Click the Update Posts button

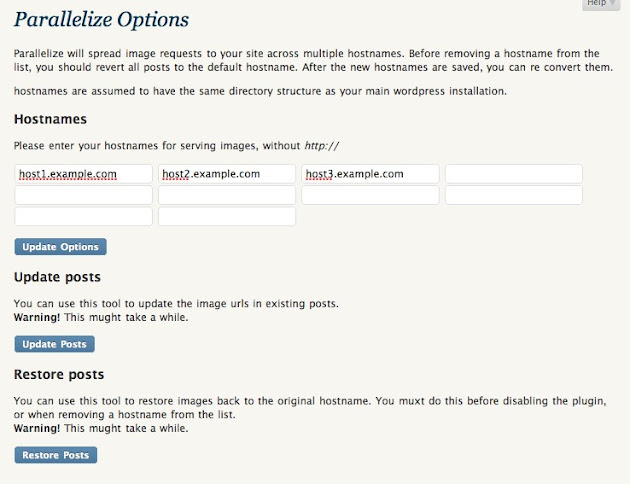pos(55,344)
